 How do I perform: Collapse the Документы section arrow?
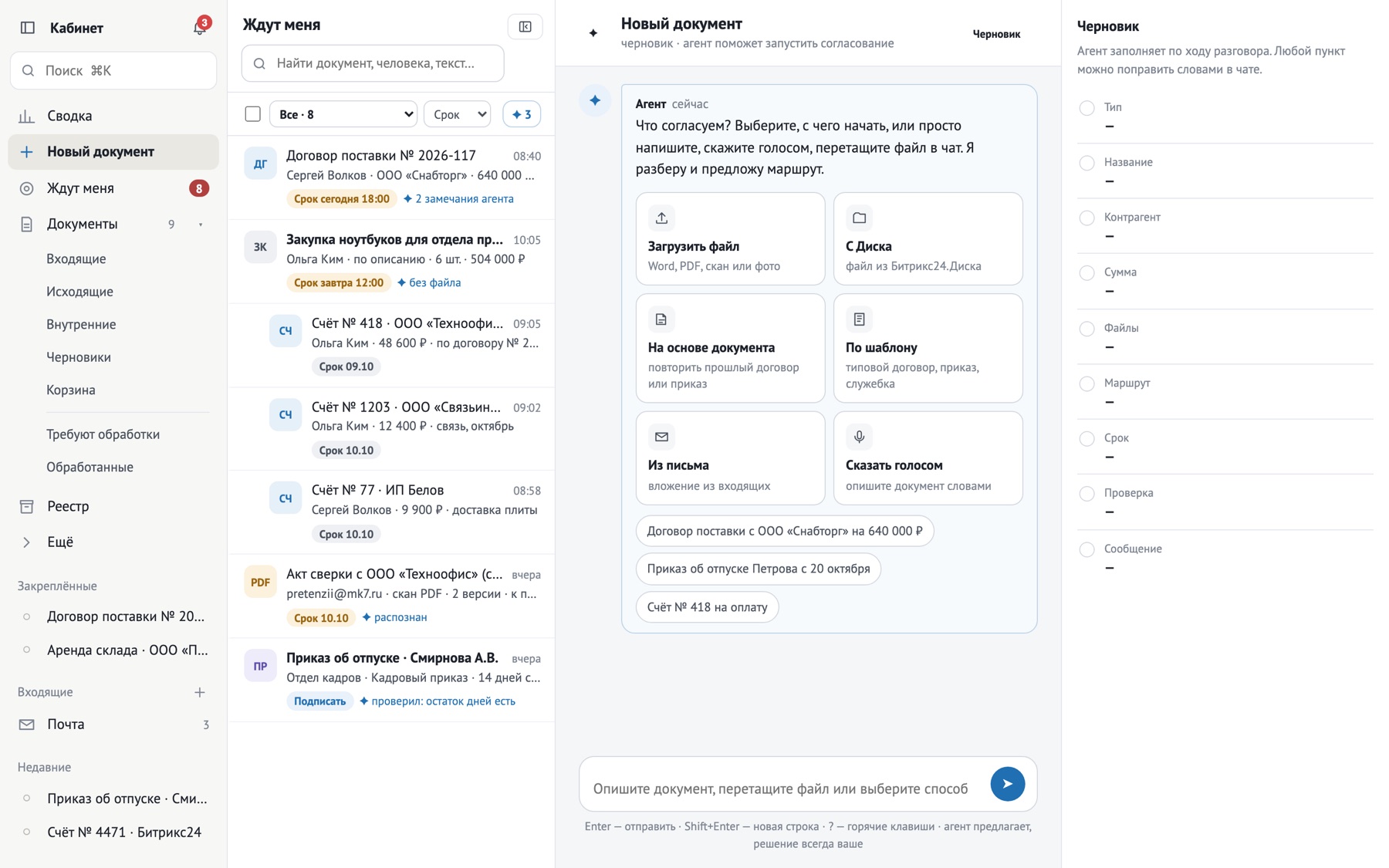tap(201, 225)
